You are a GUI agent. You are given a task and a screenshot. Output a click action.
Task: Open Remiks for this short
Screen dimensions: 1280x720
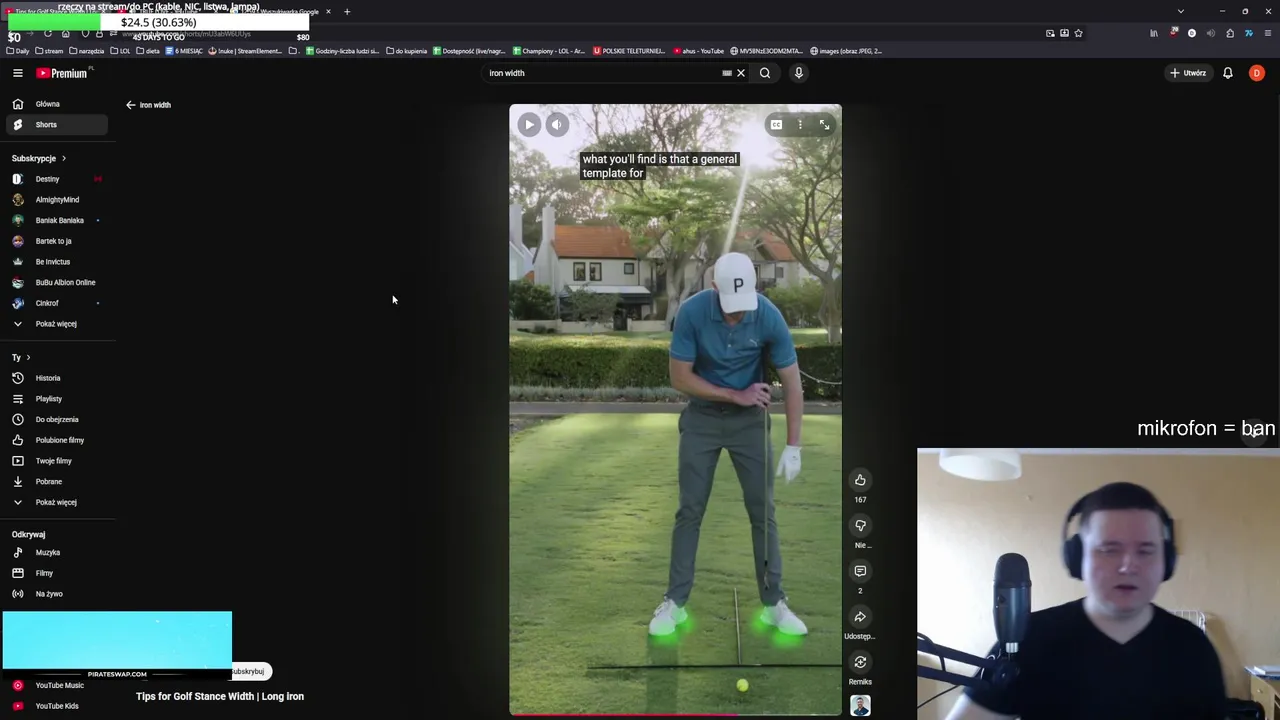point(860,662)
